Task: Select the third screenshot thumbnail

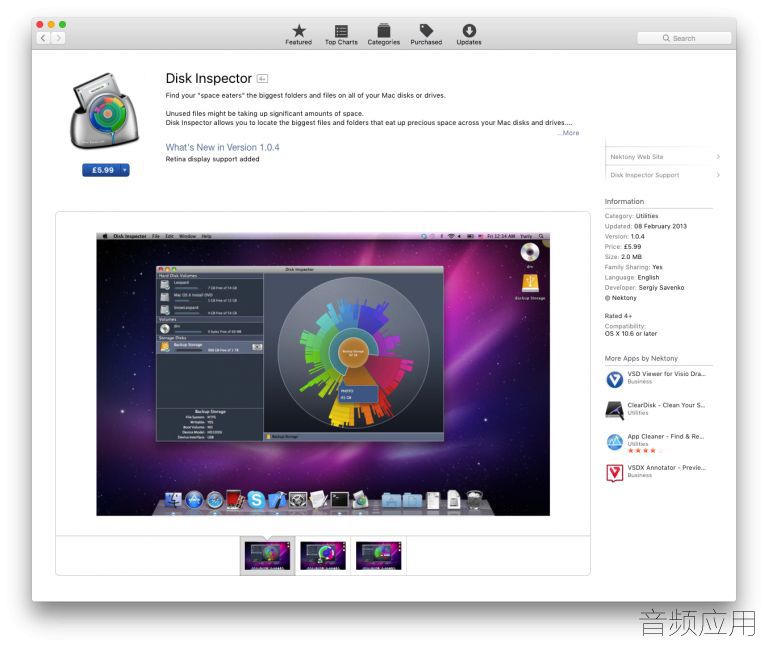Action: tap(379, 556)
